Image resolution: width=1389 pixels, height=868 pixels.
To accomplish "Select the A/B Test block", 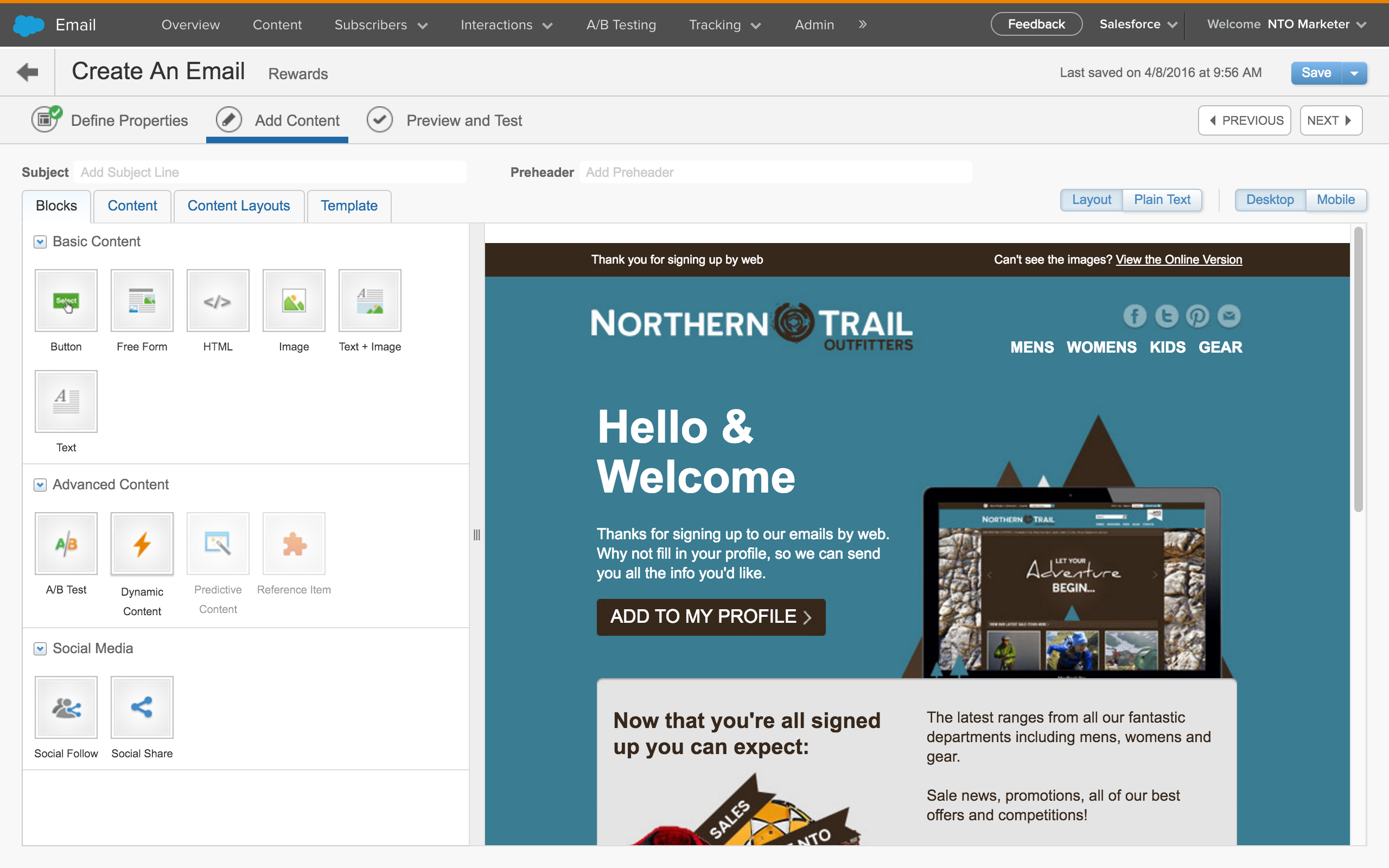I will (x=66, y=543).
